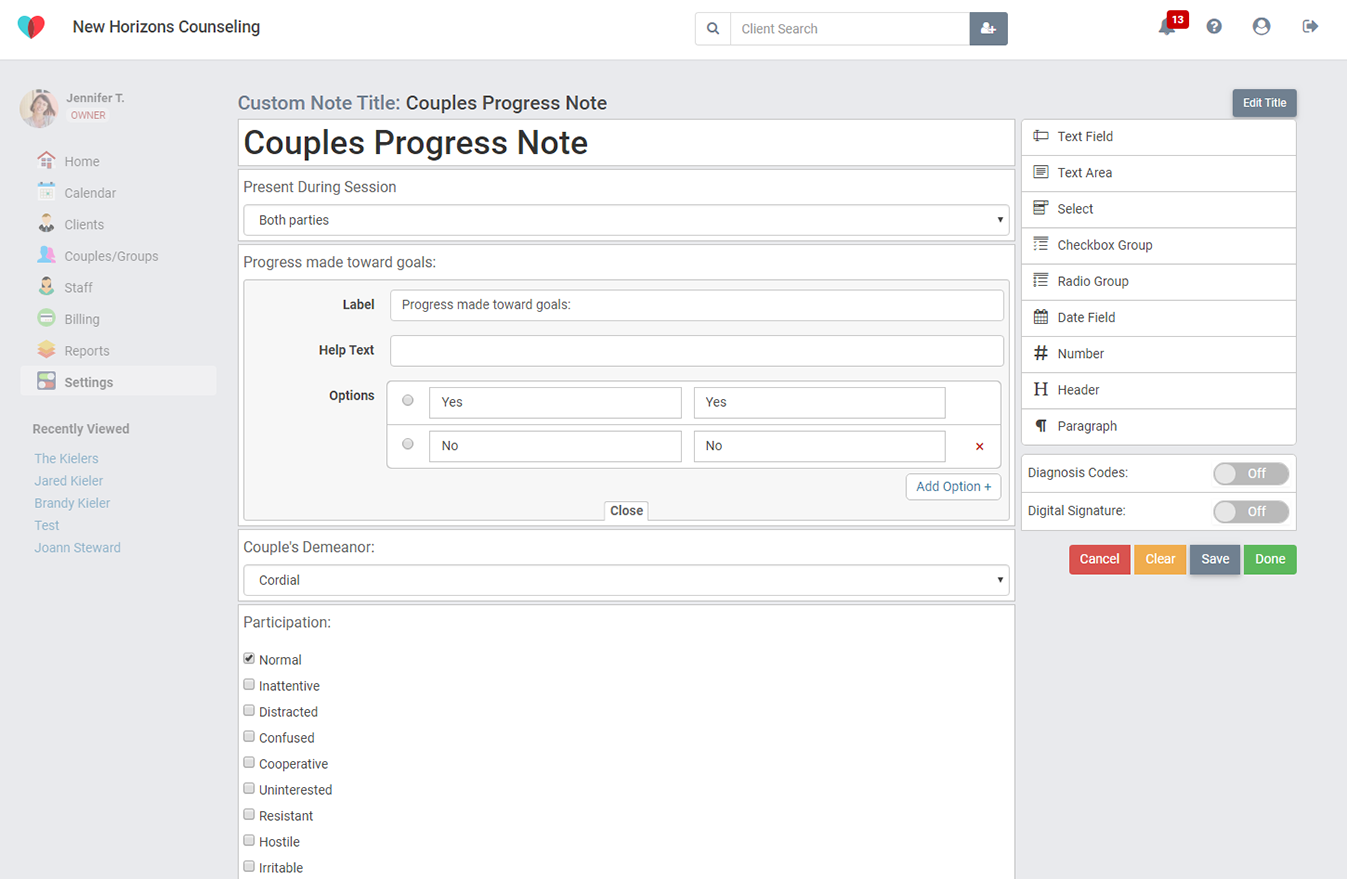
Task: Check the Resistant checkbox
Action: (249, 814)
